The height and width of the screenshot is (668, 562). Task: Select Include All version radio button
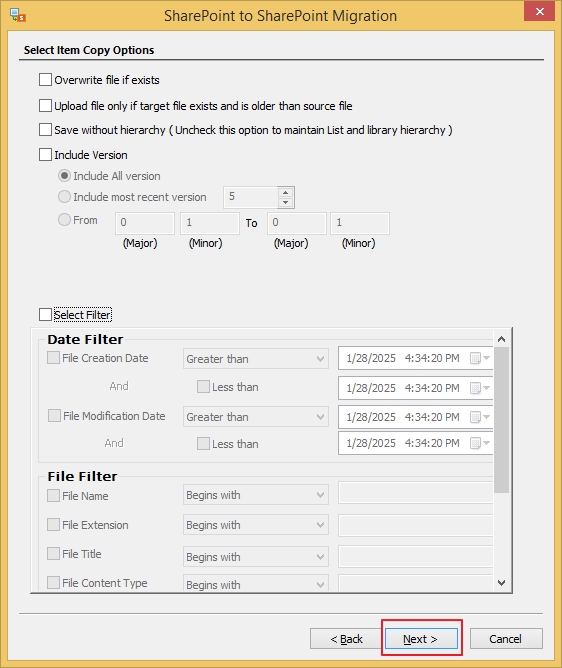pos(64,176)
